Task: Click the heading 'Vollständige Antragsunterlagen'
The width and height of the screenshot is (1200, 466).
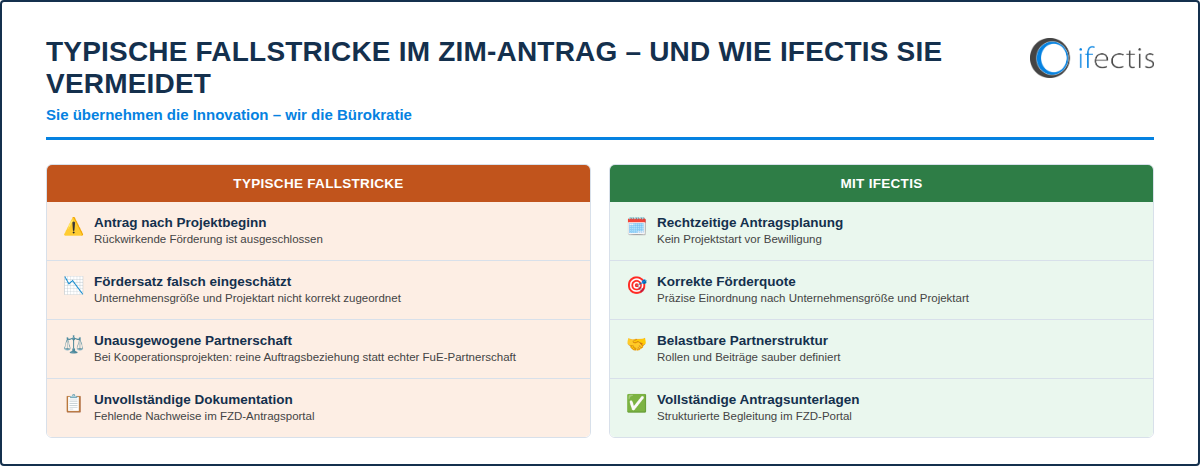Action: (x=758, y=399)
